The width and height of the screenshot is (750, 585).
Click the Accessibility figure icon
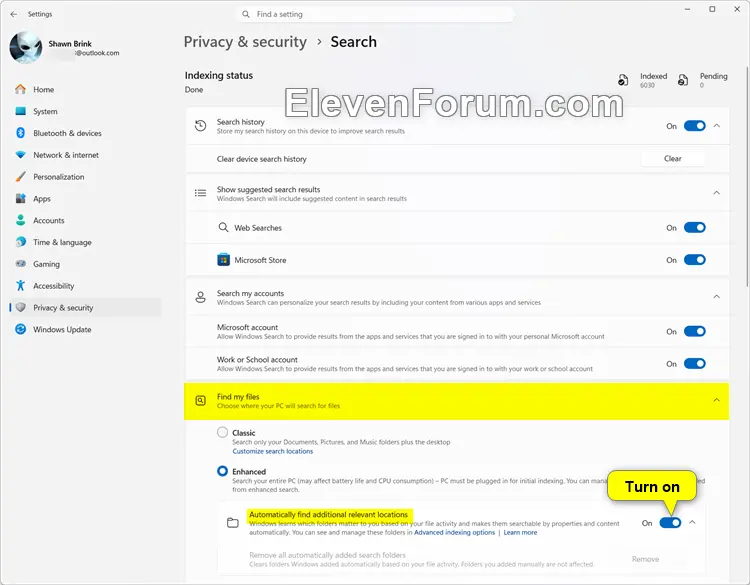pyautogui.click(x=20, y=286)
